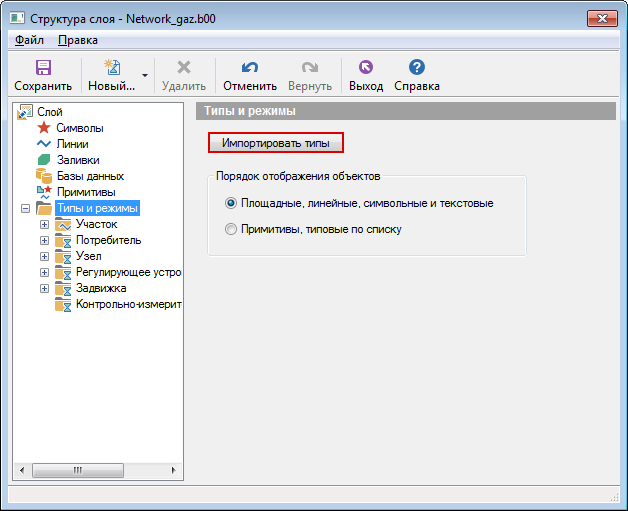Click the Отменить undo icon

point(250,67)
